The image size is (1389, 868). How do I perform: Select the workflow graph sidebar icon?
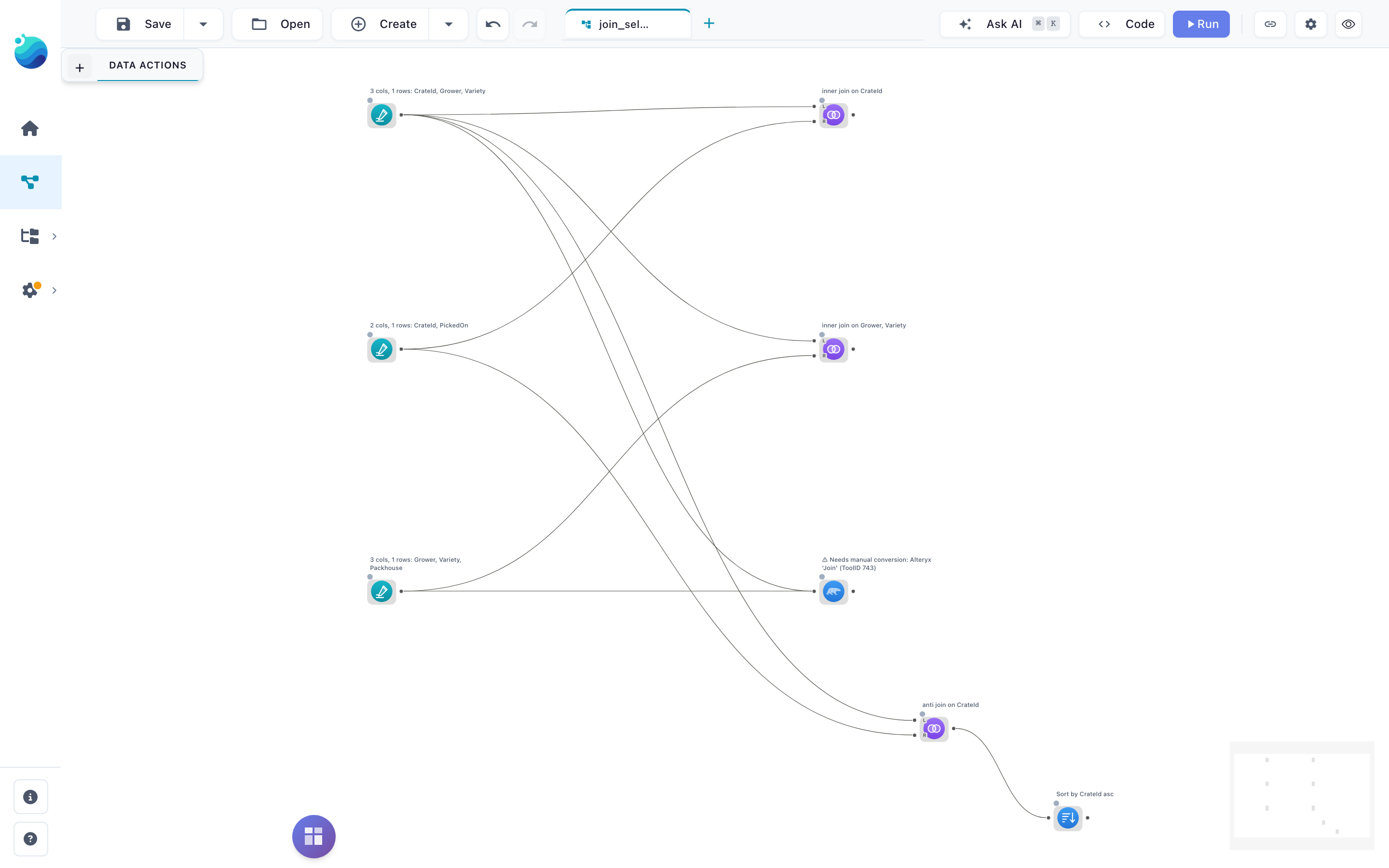click(x=30, y=182)
